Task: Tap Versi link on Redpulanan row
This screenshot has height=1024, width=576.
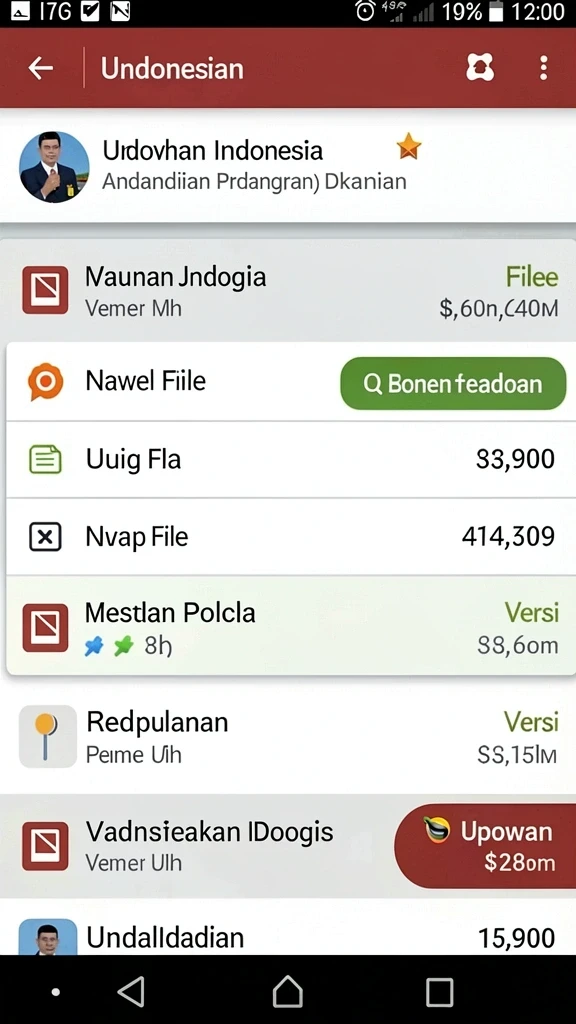Action: click(531, 722)
